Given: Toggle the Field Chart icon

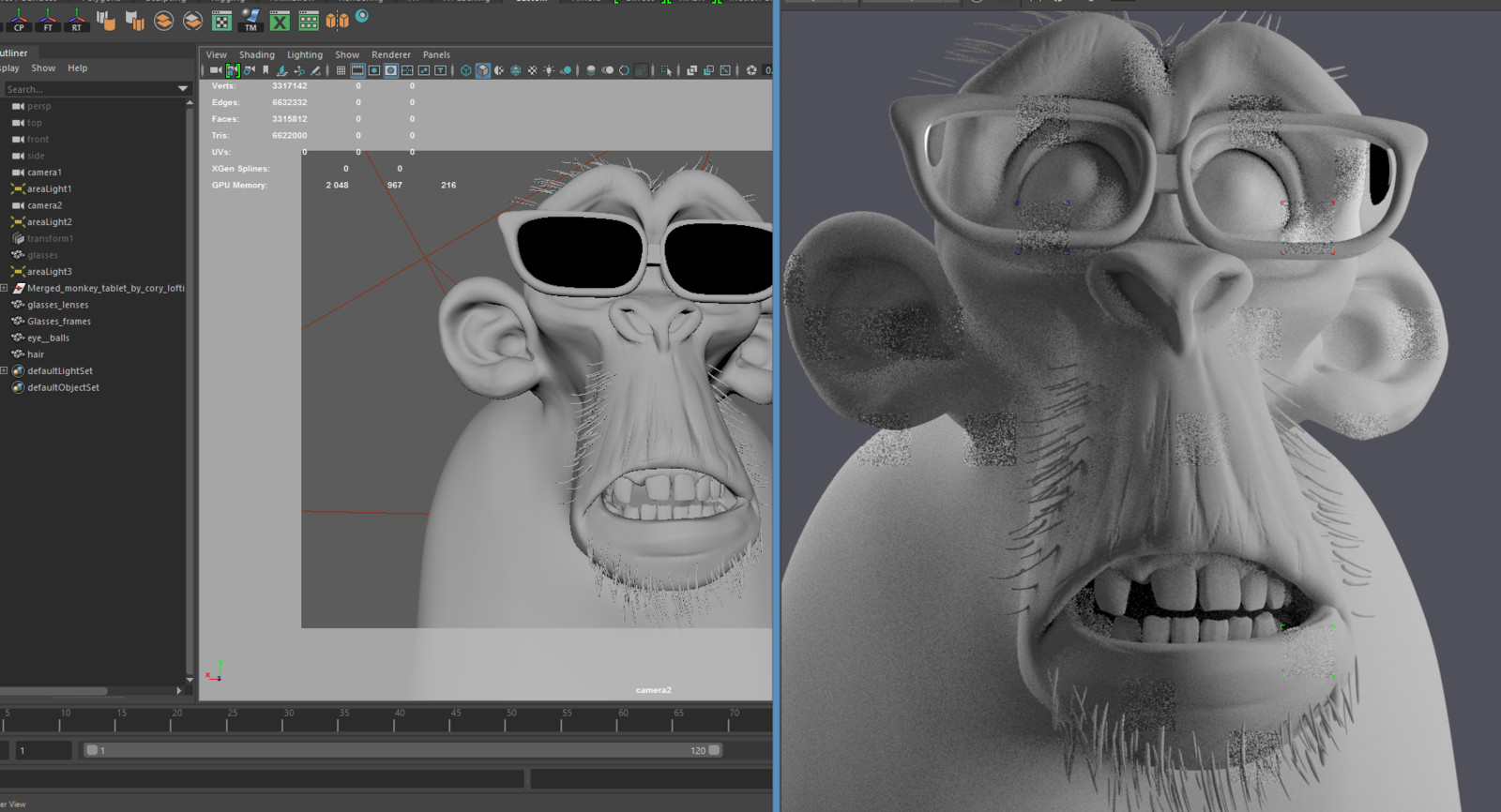Looking at the screenshot, I should point(407,70).
